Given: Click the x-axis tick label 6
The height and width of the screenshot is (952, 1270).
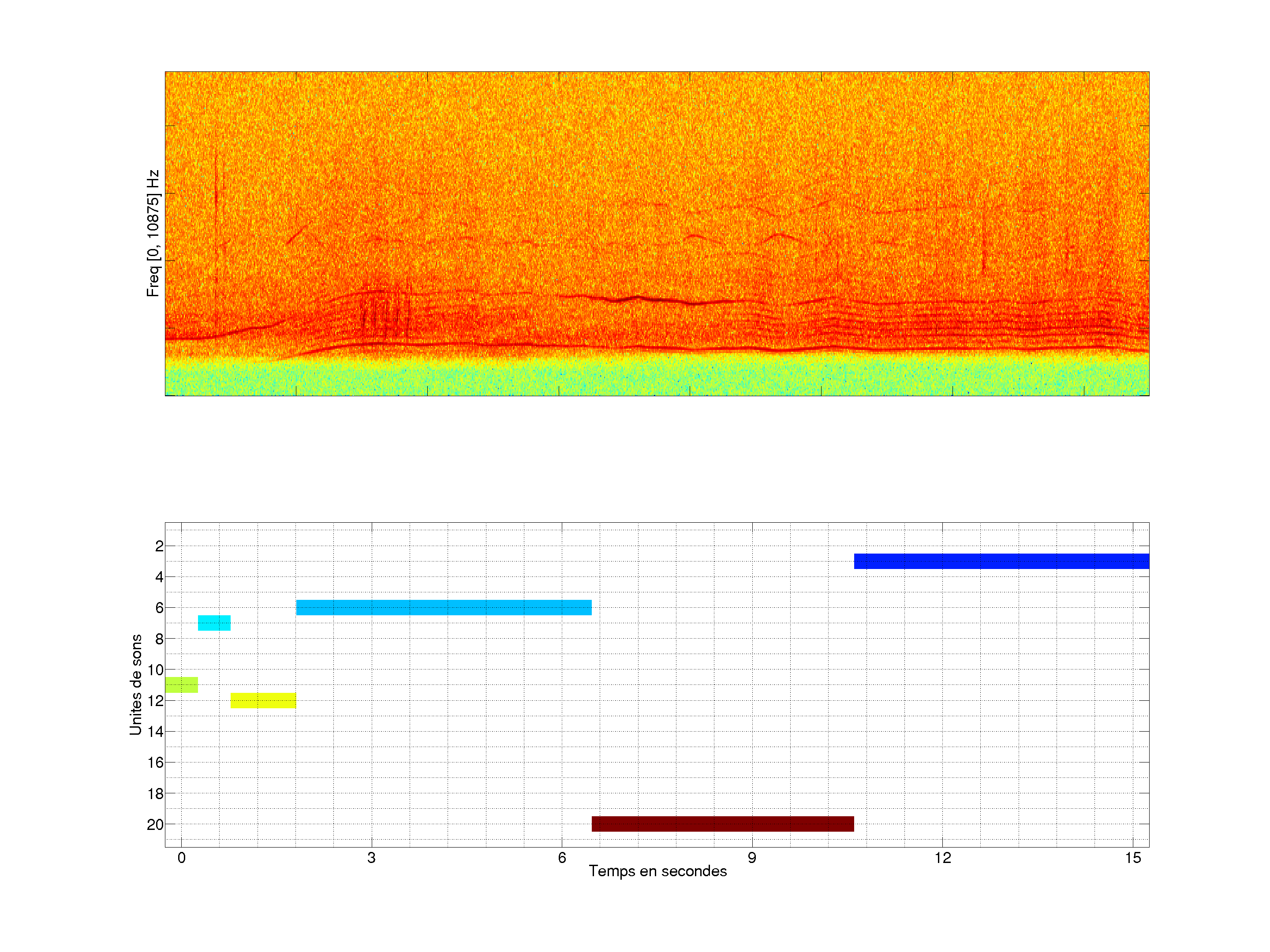Looking at the screenshot, I should click(561, 858).
